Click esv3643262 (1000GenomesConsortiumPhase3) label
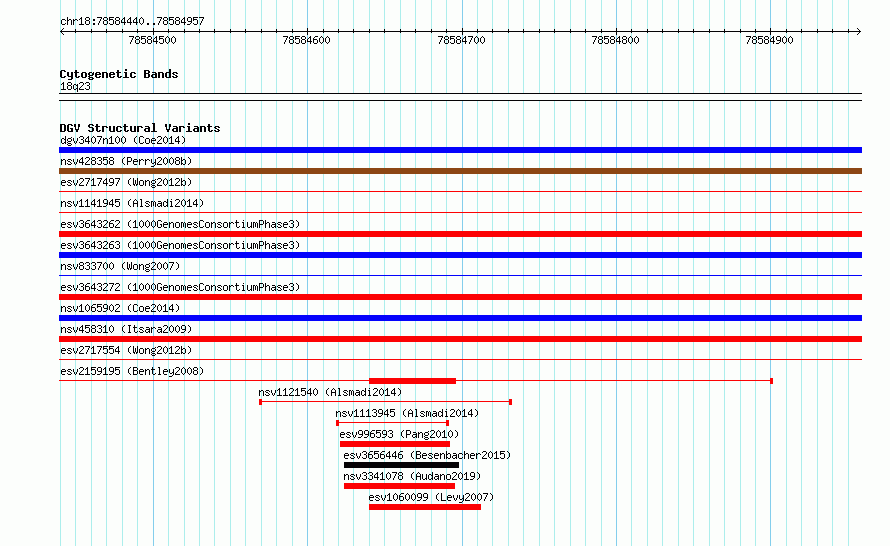Screen dimensions: 890x546 tap(180, 224)
